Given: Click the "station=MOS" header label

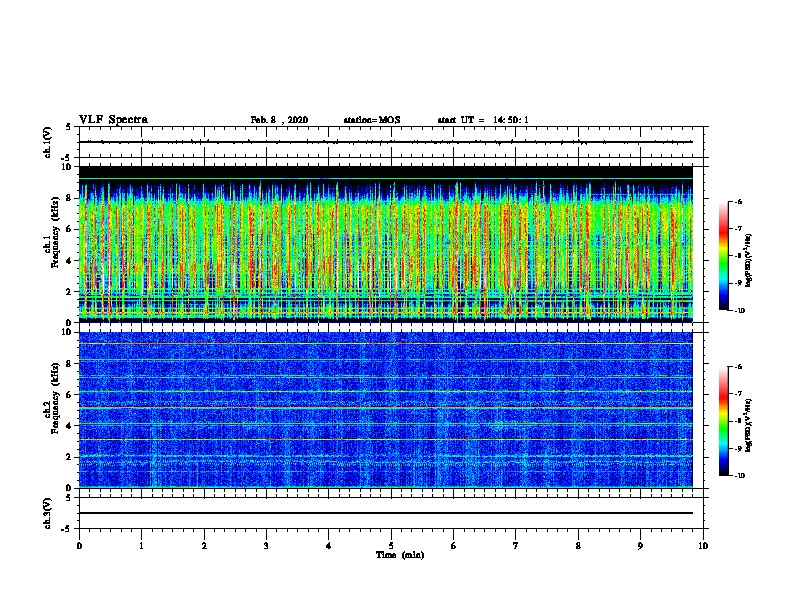Looking at the screenshot, I should point(372,120).
